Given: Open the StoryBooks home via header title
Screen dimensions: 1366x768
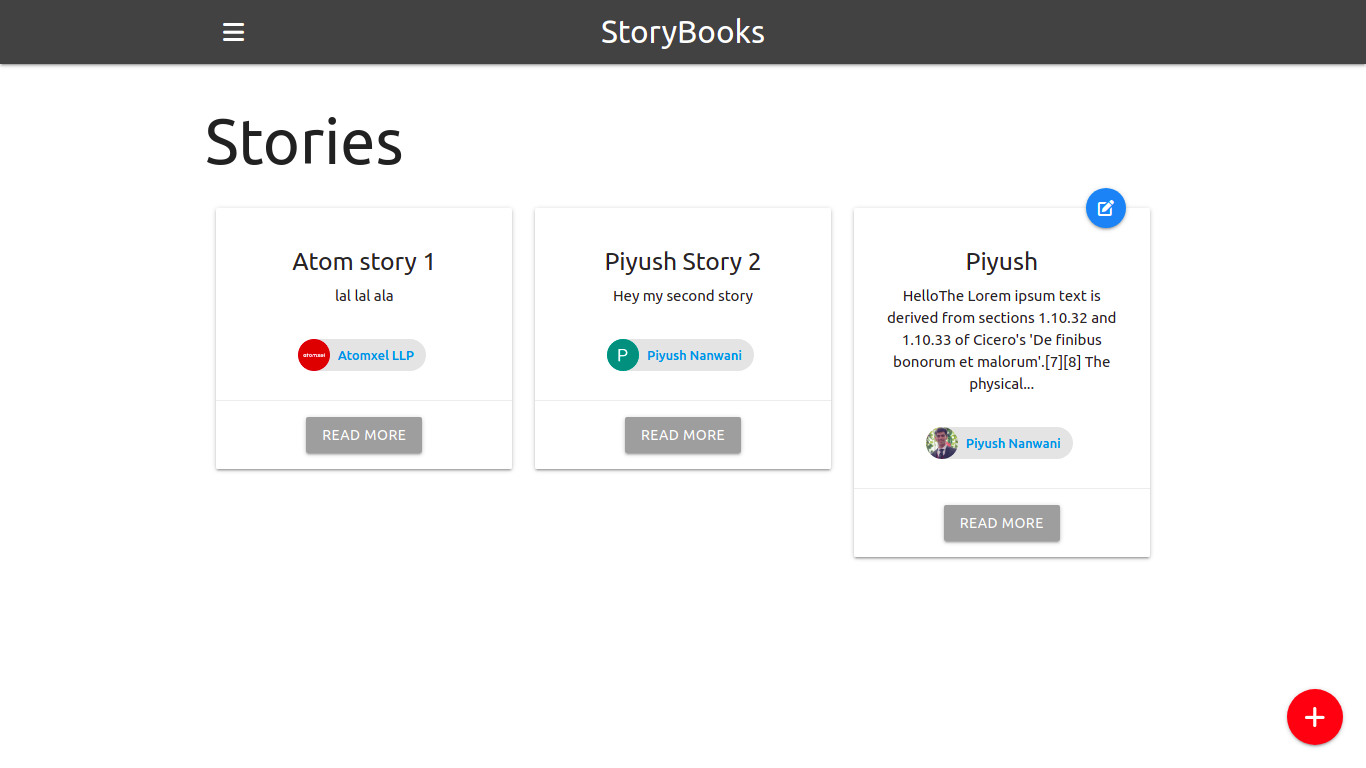Looking at the screenshot, I should pyautogui.click(x=682, y=32).
